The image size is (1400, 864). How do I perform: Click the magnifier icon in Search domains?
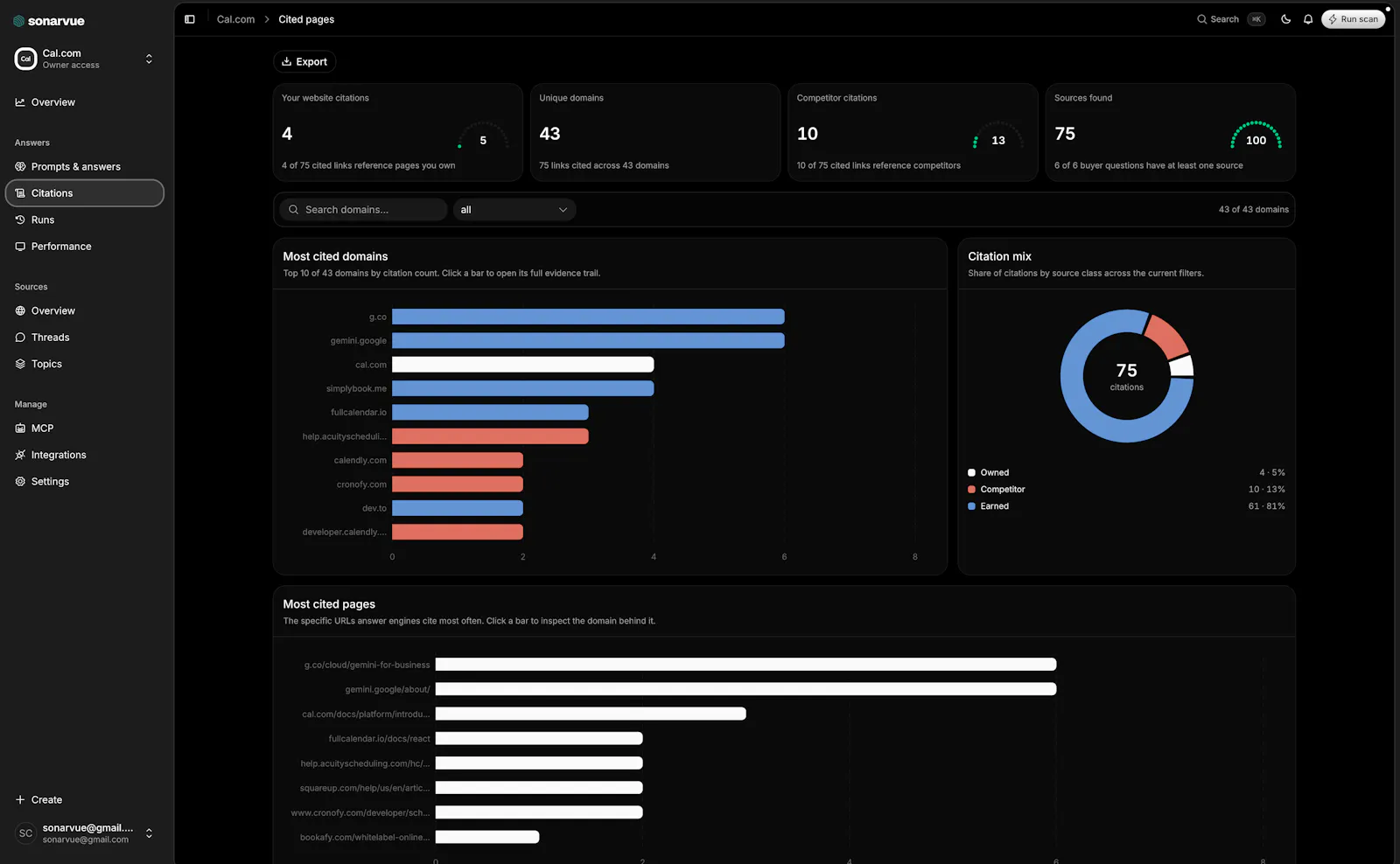click(294, 210)
